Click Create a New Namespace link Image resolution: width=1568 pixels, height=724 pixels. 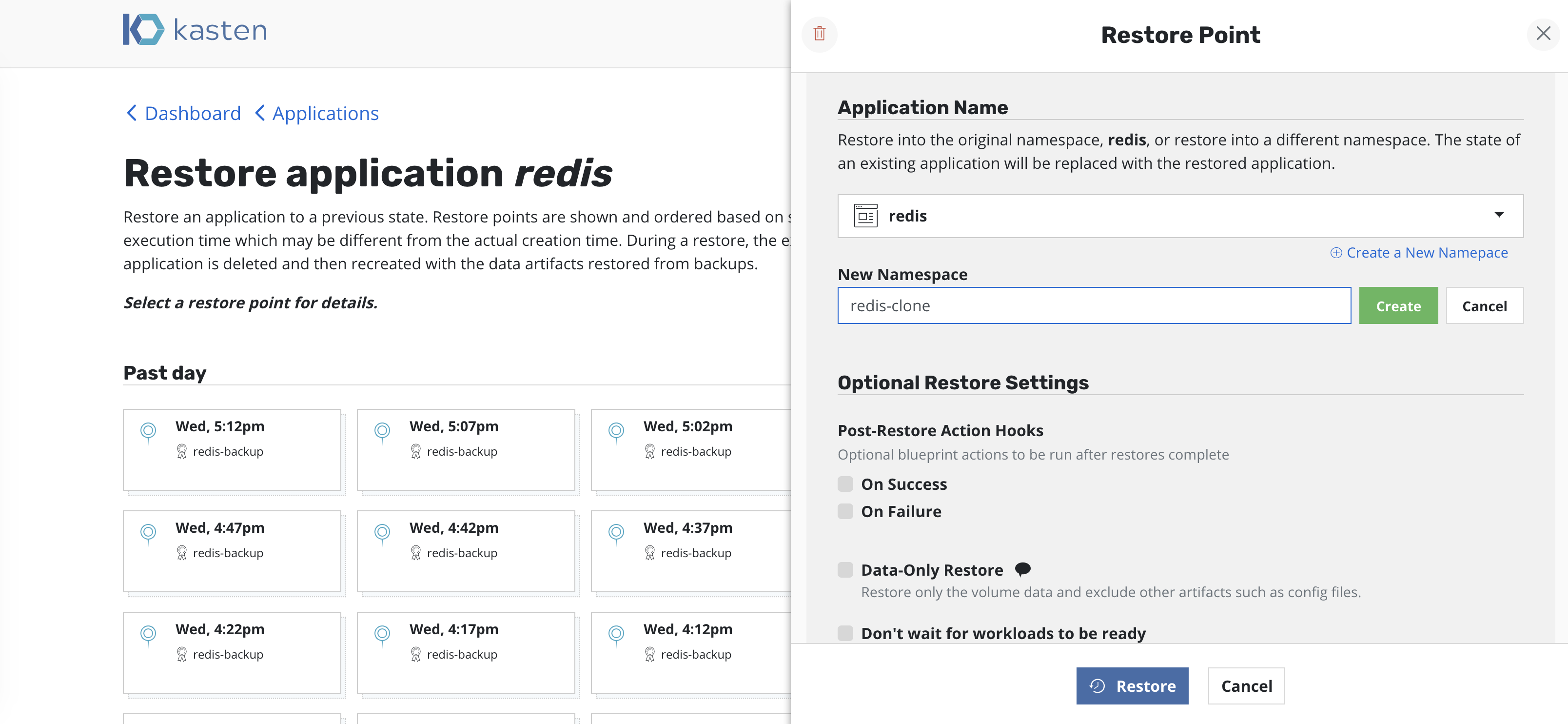(x=1419, y=253)
